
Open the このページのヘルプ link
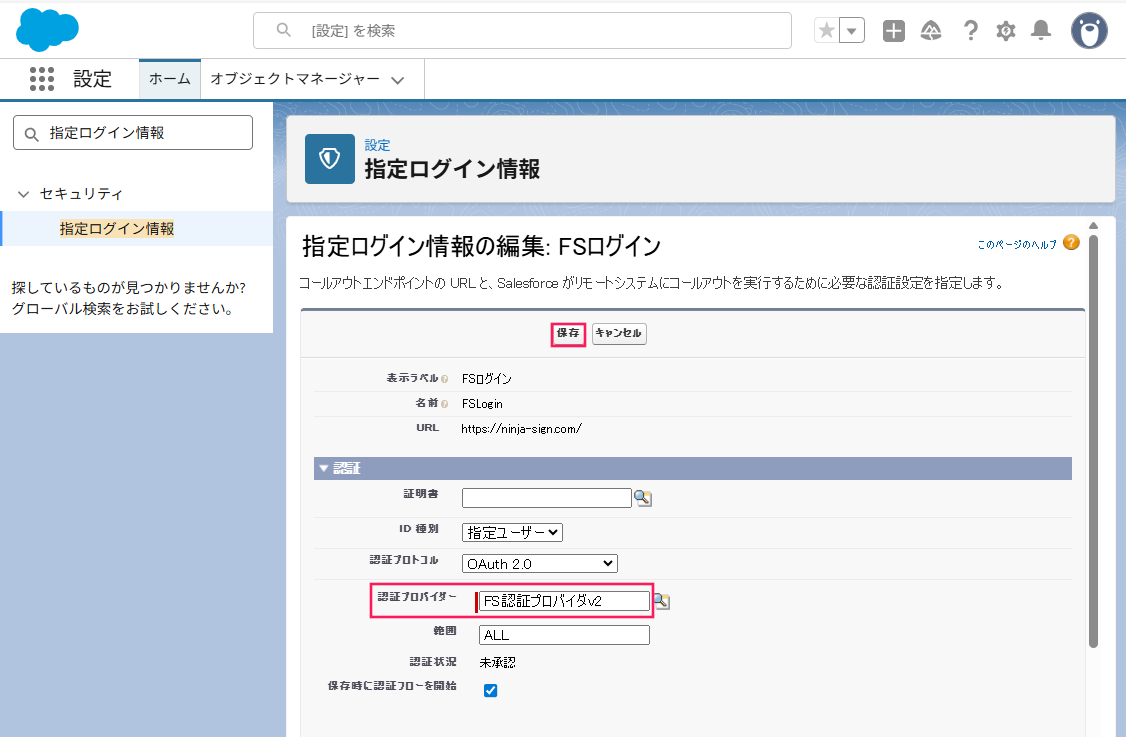point(1017,244)
